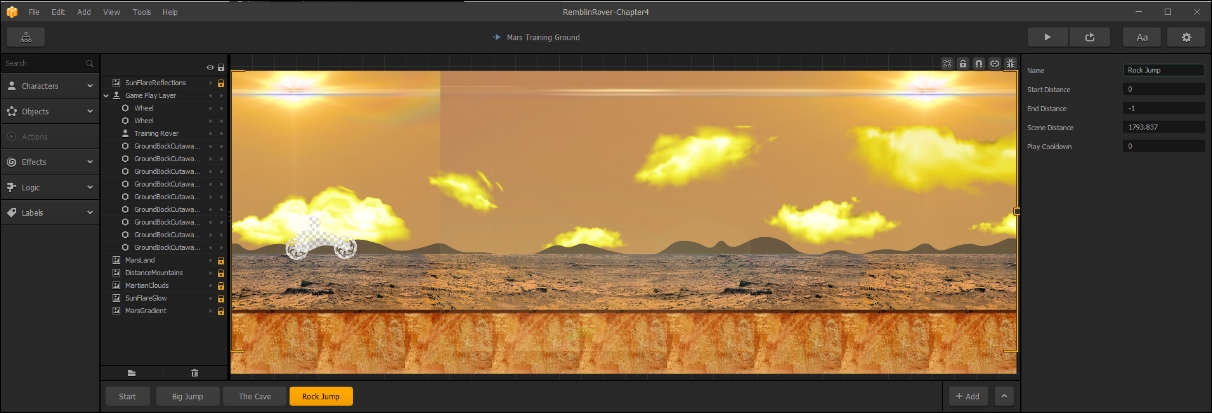Click the Name field containing Rock Jump
This screenshot has height=413, width=1212.
[x=1164, y=70]
